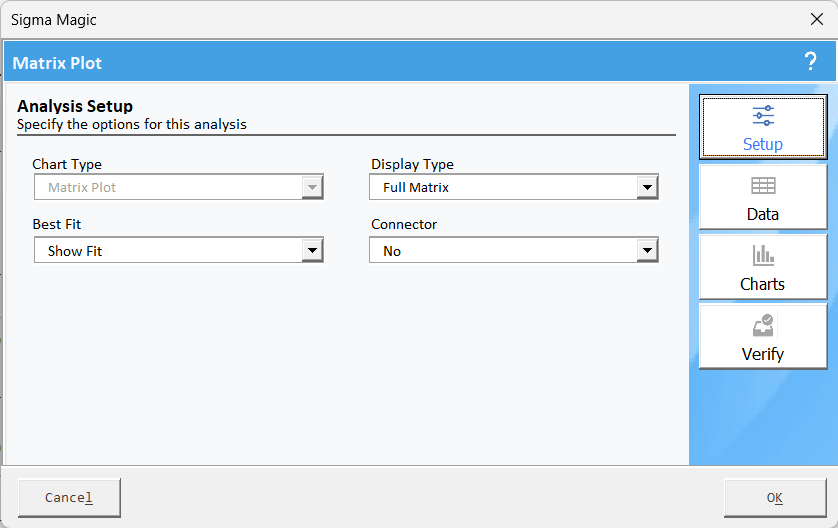Expand the Best Fit dropdown arrow
Image resolution: width=838 pixels, height=528 pixels.
pyautogui.click(x=312, y=251)
